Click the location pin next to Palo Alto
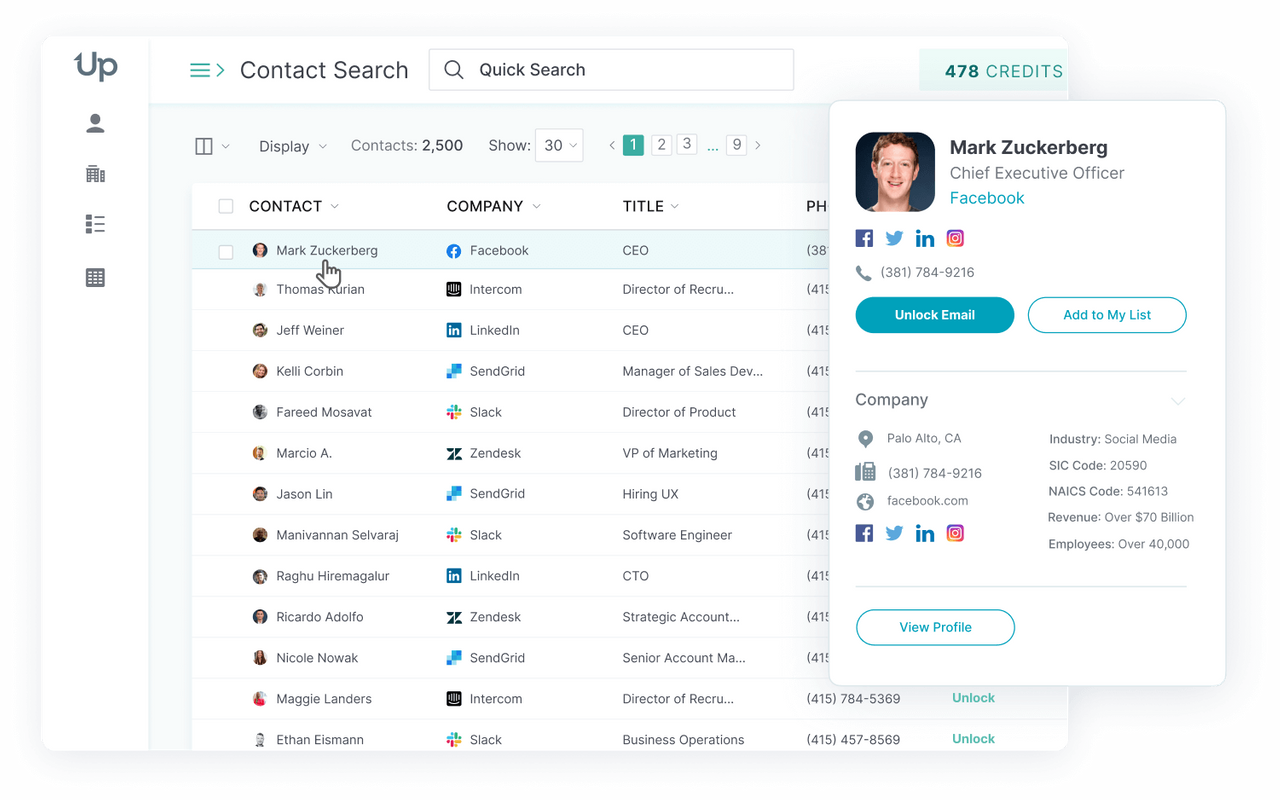The image size is (1280, 800). 866,439
